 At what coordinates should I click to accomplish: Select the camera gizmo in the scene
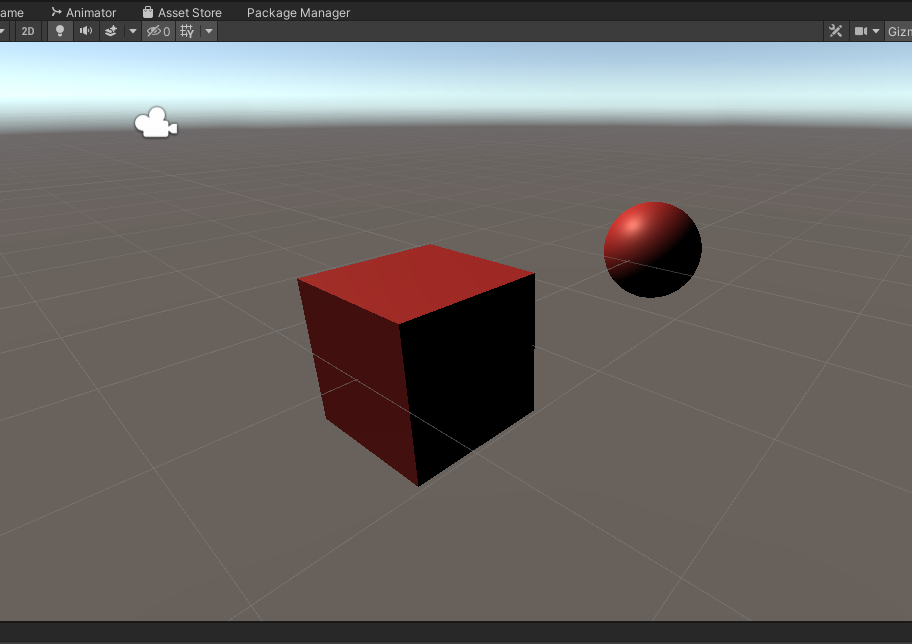coord(155,122)
